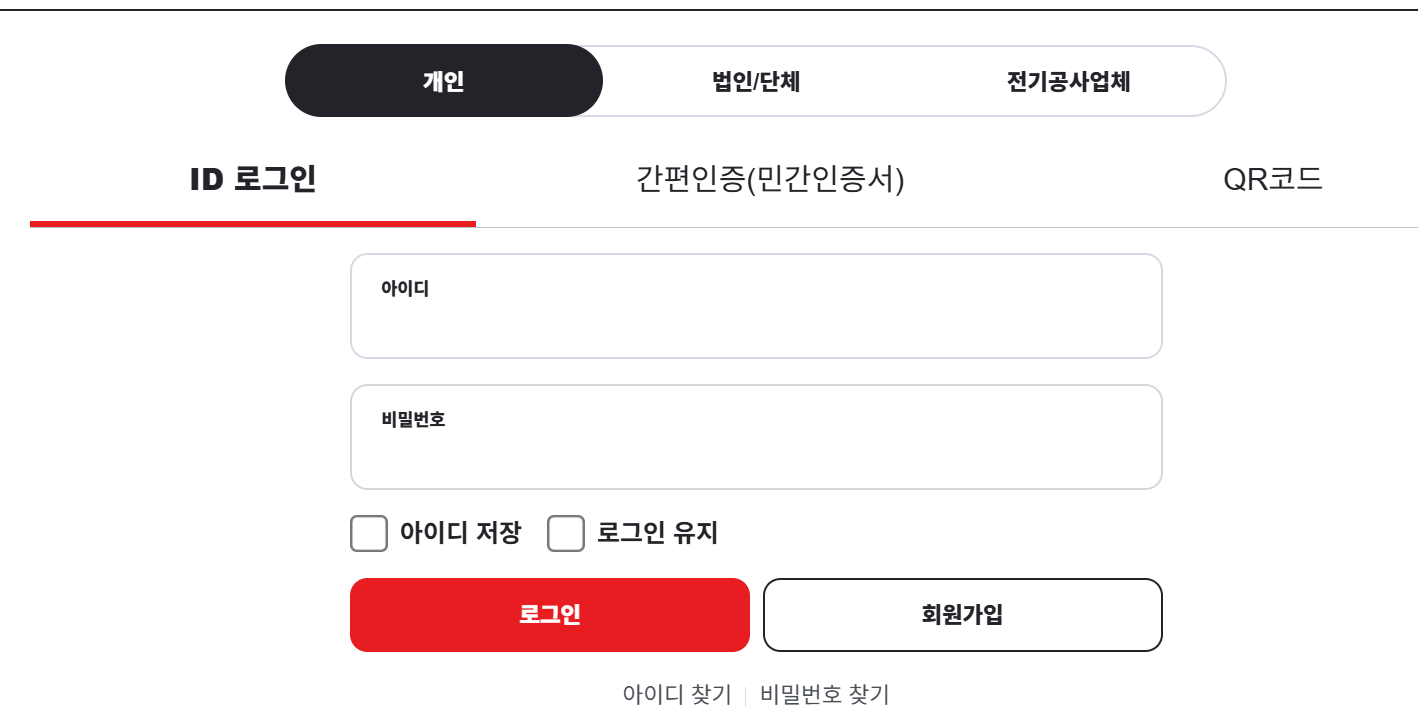
Task: Focus the 비밀번호 password field
Action: 755,437
